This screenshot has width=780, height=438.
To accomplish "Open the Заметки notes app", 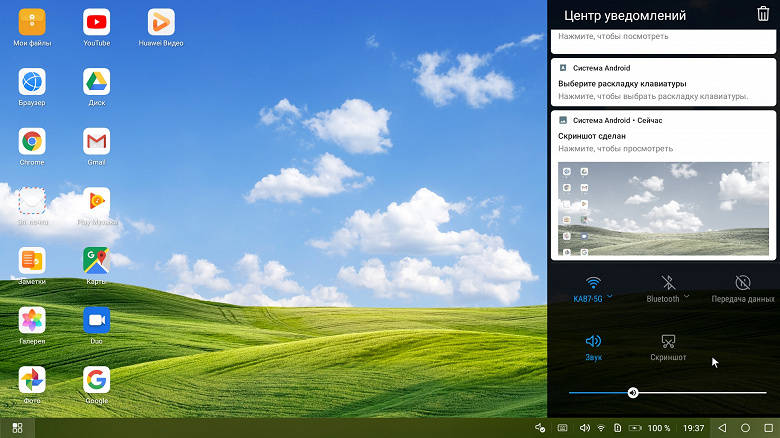I will click(x=32, y=261).
